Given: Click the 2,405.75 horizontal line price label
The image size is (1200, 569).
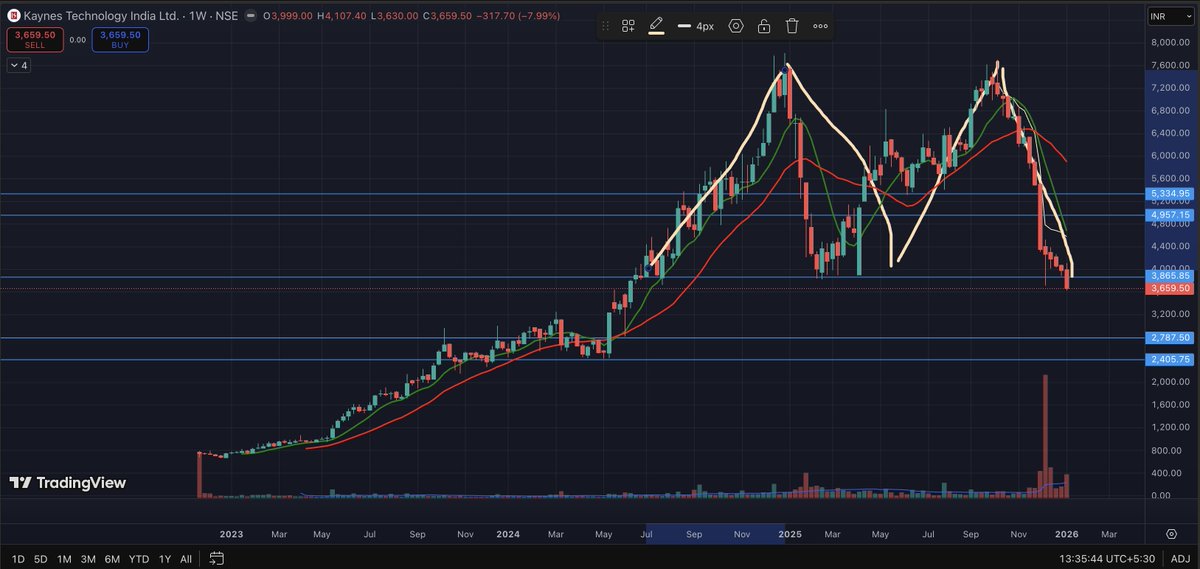Looking at the screenshot, I should click(1168, 359).
